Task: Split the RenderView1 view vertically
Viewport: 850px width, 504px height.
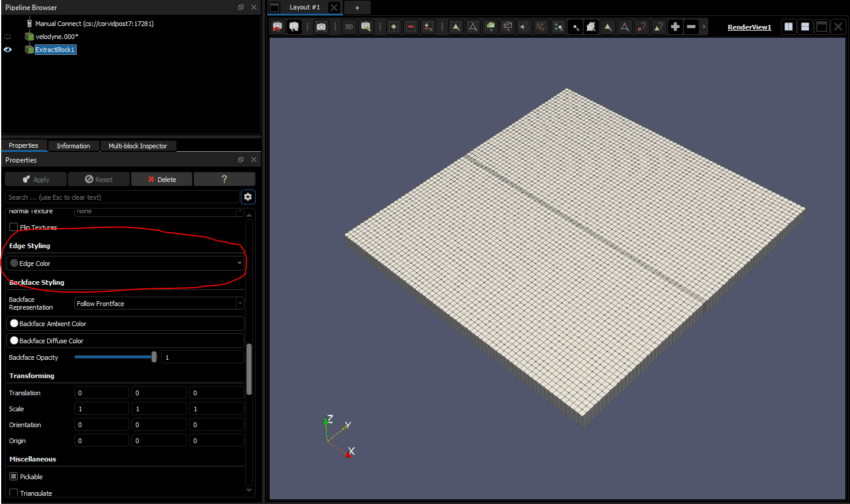Action: (805, 27)
